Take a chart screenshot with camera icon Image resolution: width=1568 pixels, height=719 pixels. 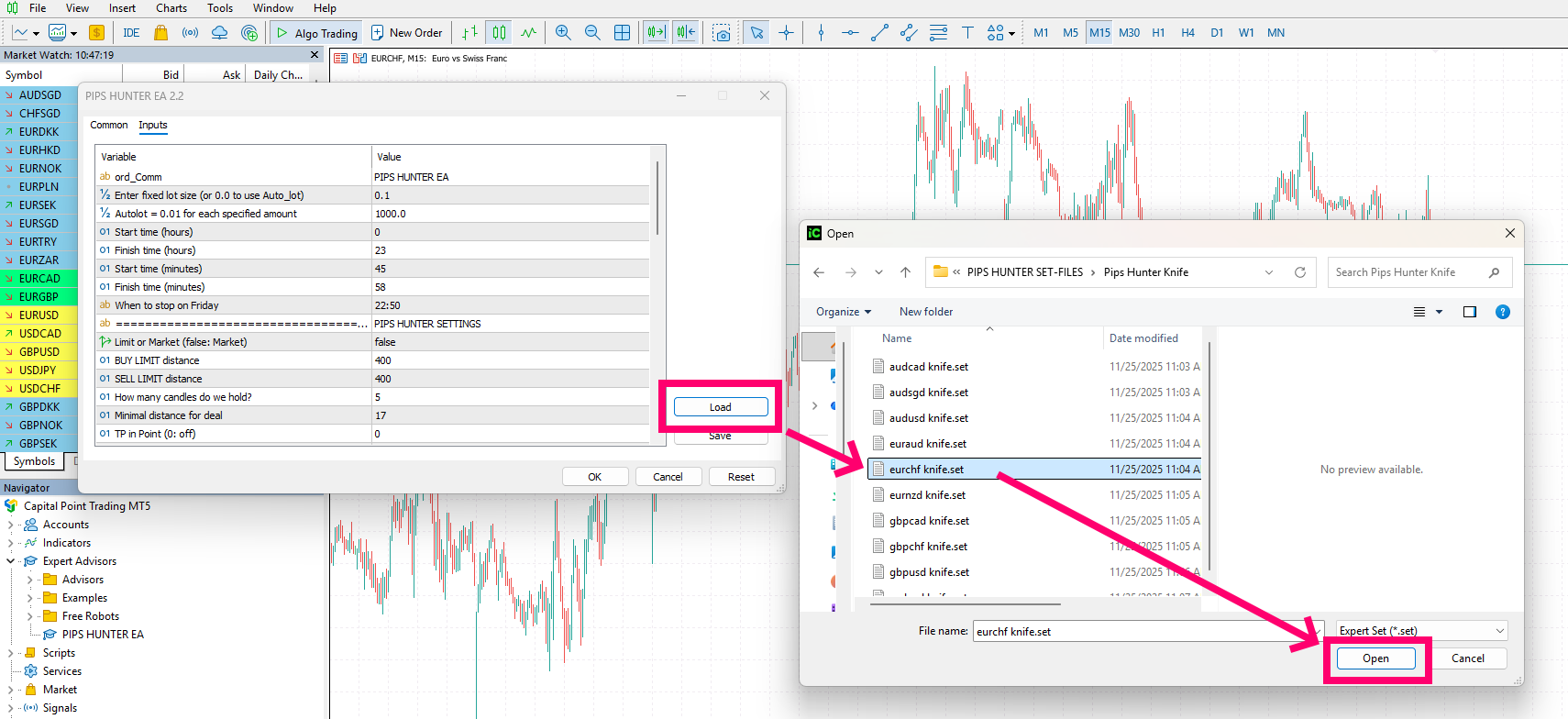pos(722,33)
